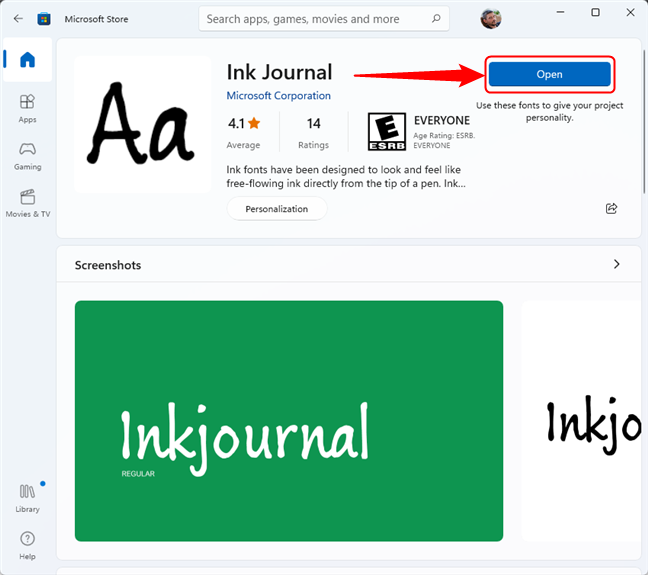648x575 pixels.
Task: Click the search apps input field
Action: 324,19
